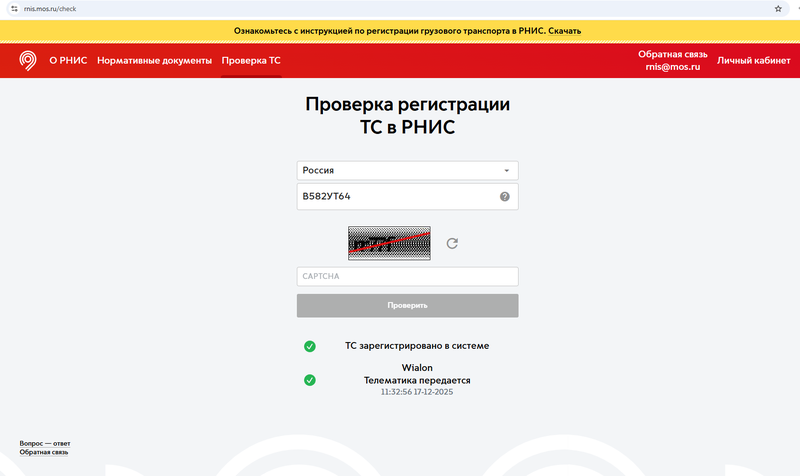Open help hint for license plate field
The image size is (800, 476).
[x=505, y=196]
